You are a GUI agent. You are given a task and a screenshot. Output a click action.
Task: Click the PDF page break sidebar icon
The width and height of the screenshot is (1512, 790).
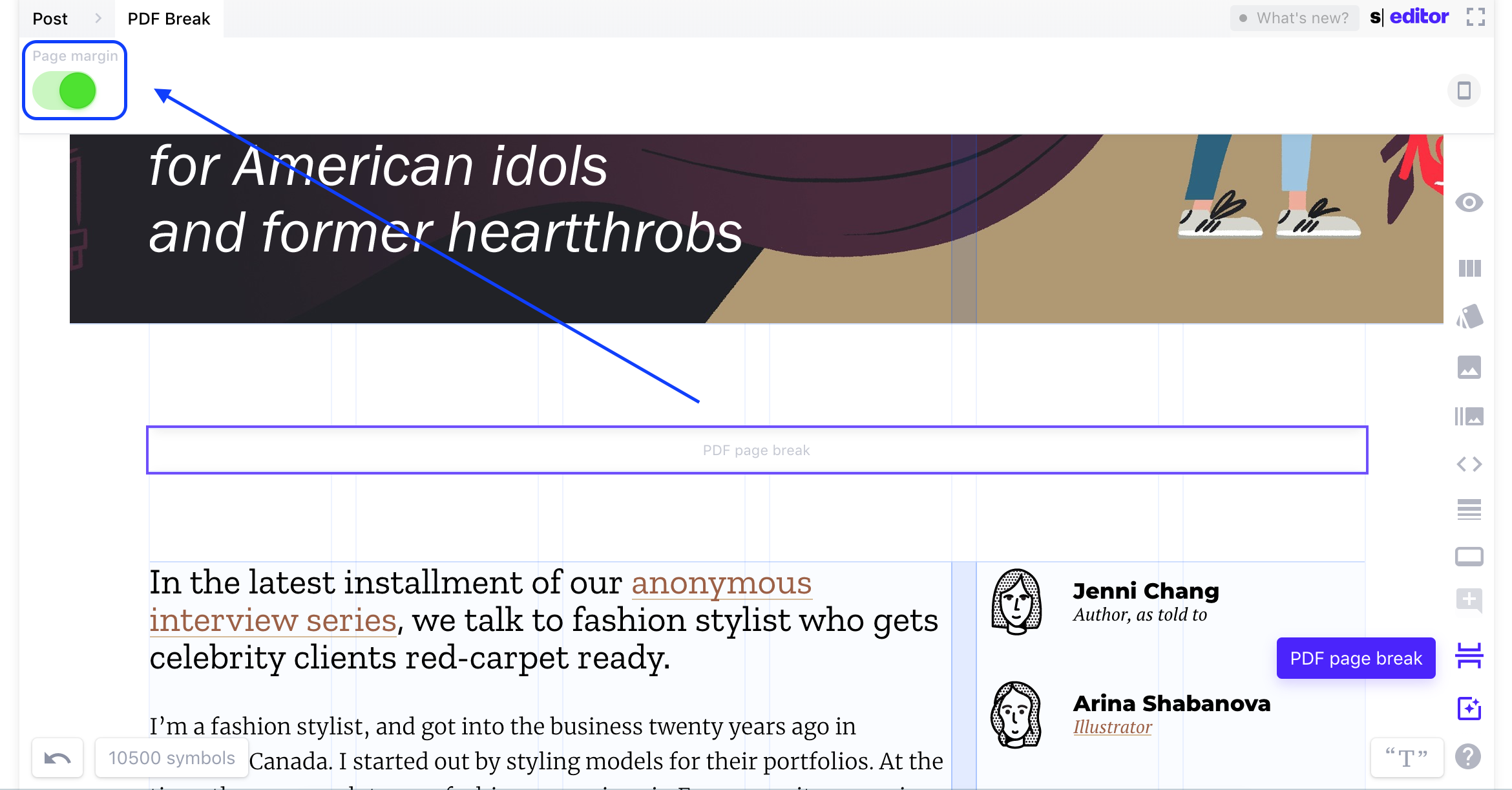pyautogui.click(x=1469, y=656)
